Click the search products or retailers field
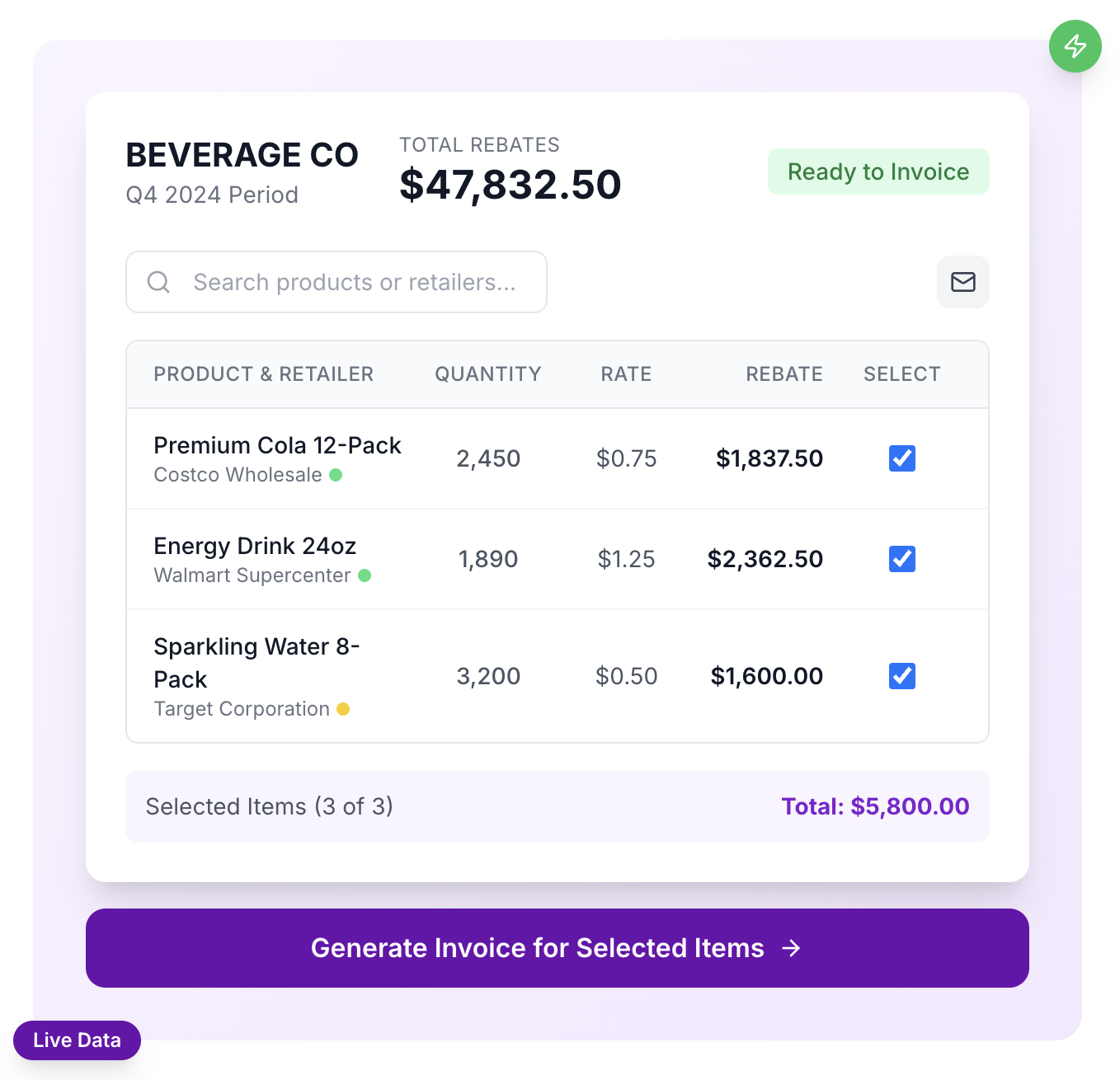This screenshot has width=1120, height=1080. [355, 282]
